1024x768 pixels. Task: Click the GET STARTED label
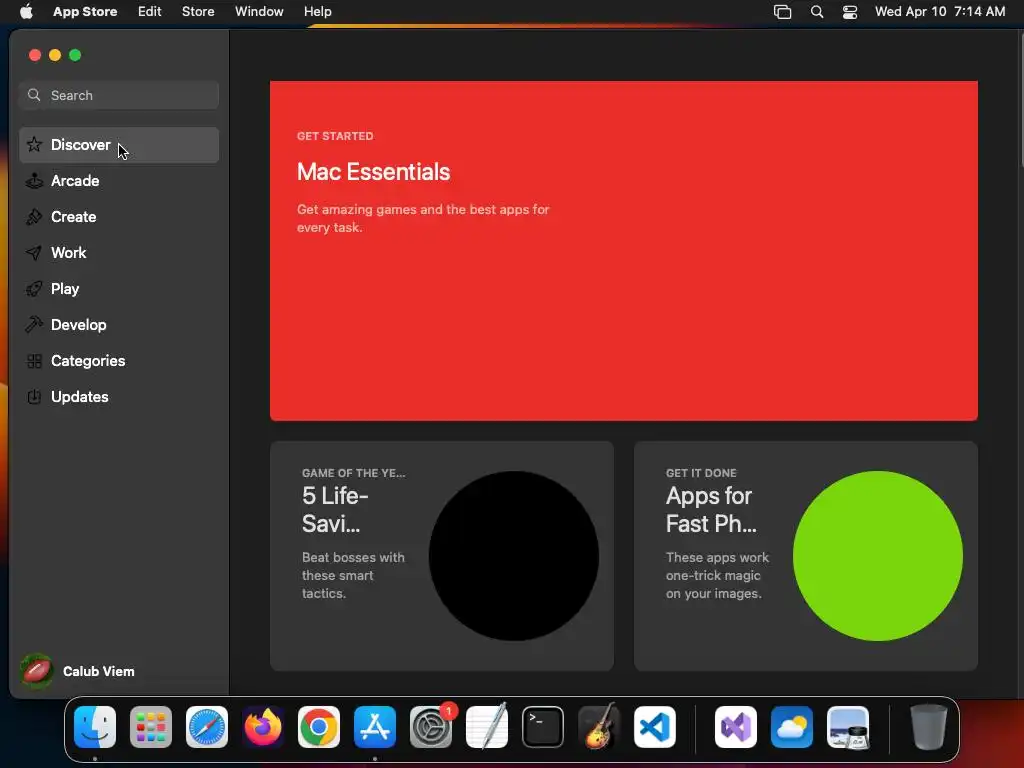pos(335,136)
